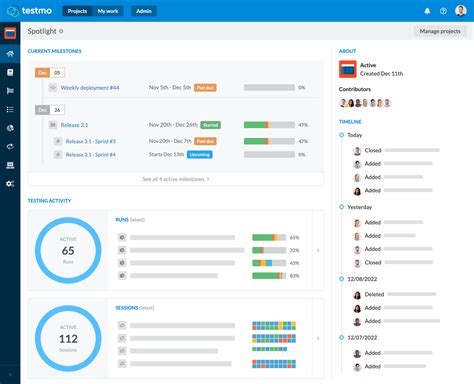Screen dimensions: 474x384
Task: Open the test runs list icon in sidebar
Action: coord(10,109)
